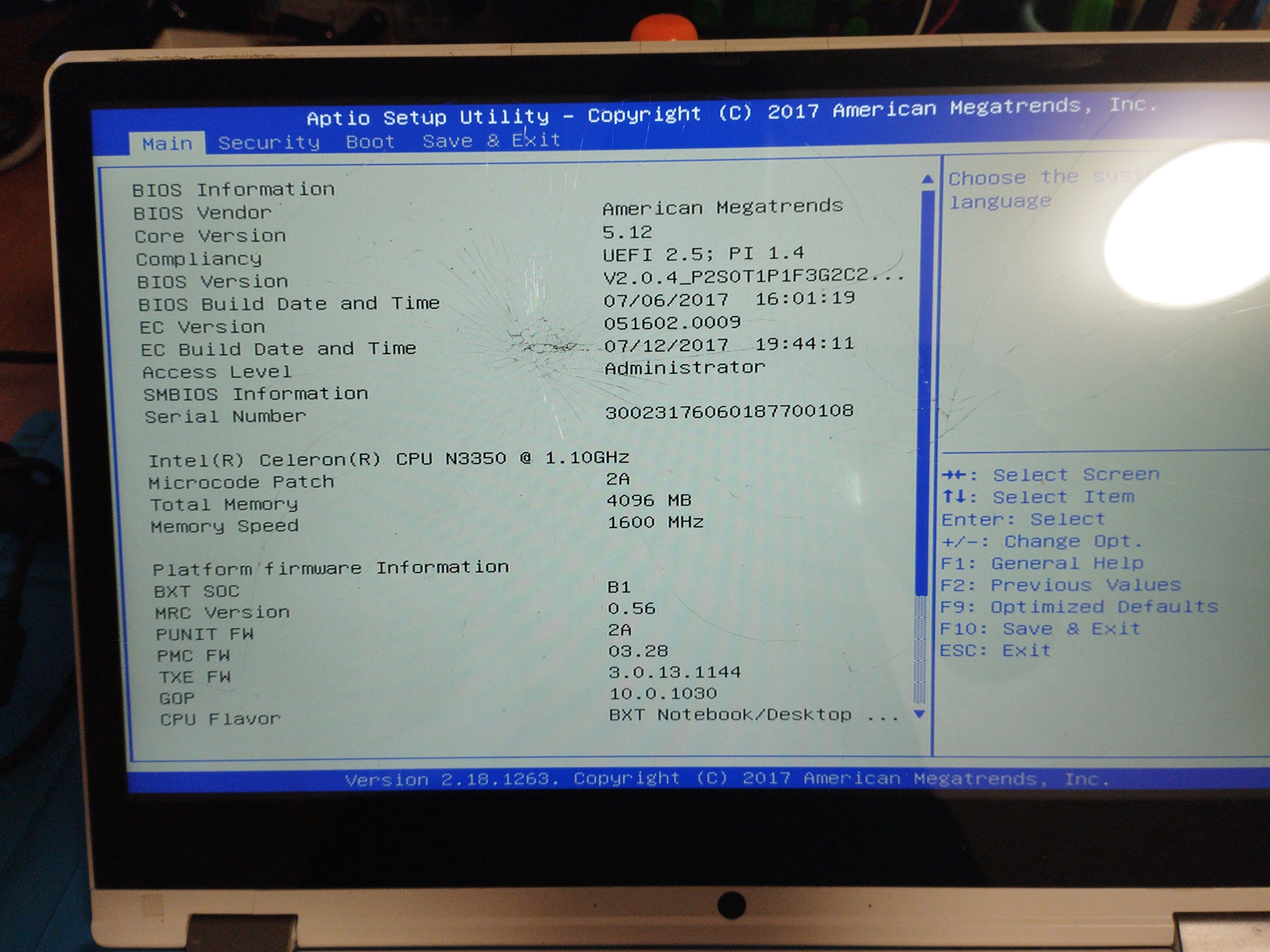The image size is (1270, 952).
Task: Select the MRC Version label
Action: pyautogui.click(x=222, y=613)
